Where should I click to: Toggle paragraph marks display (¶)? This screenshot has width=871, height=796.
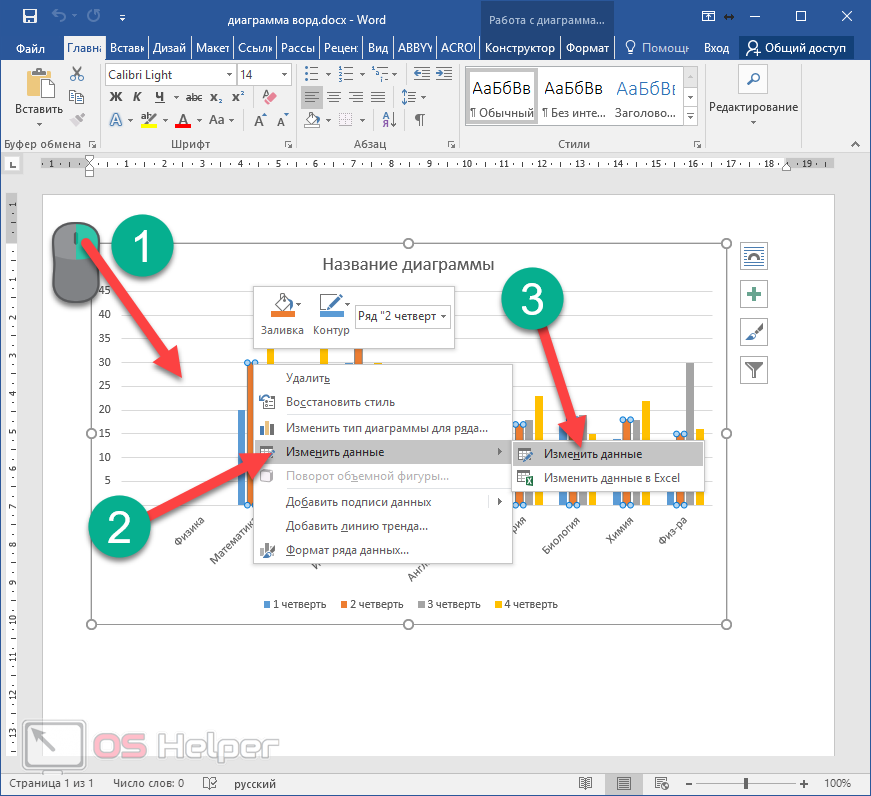pos(420,120)
